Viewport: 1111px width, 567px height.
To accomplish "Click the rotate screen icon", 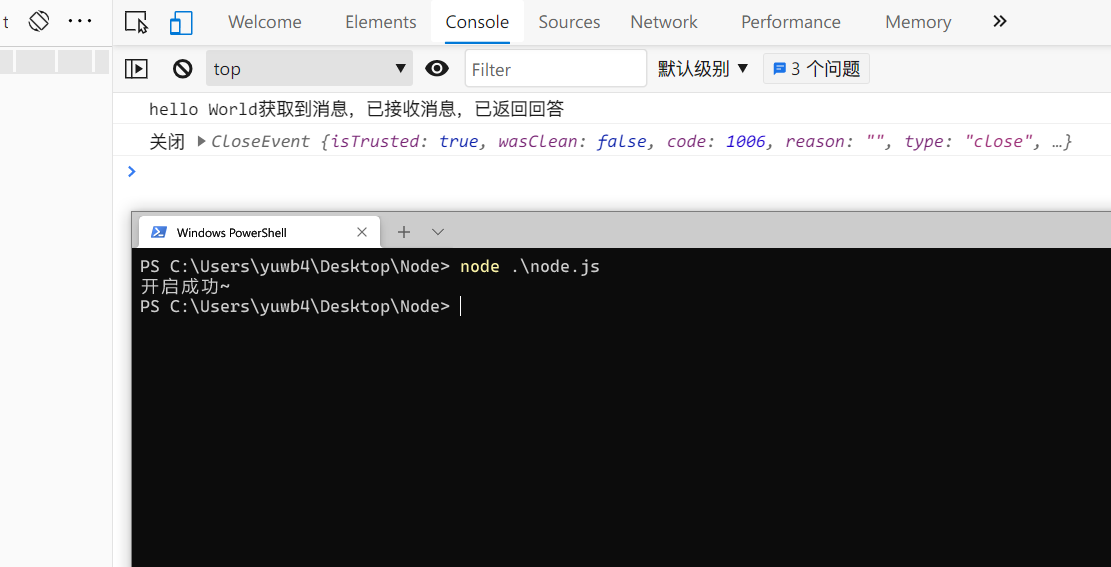I will coord(39,21).
